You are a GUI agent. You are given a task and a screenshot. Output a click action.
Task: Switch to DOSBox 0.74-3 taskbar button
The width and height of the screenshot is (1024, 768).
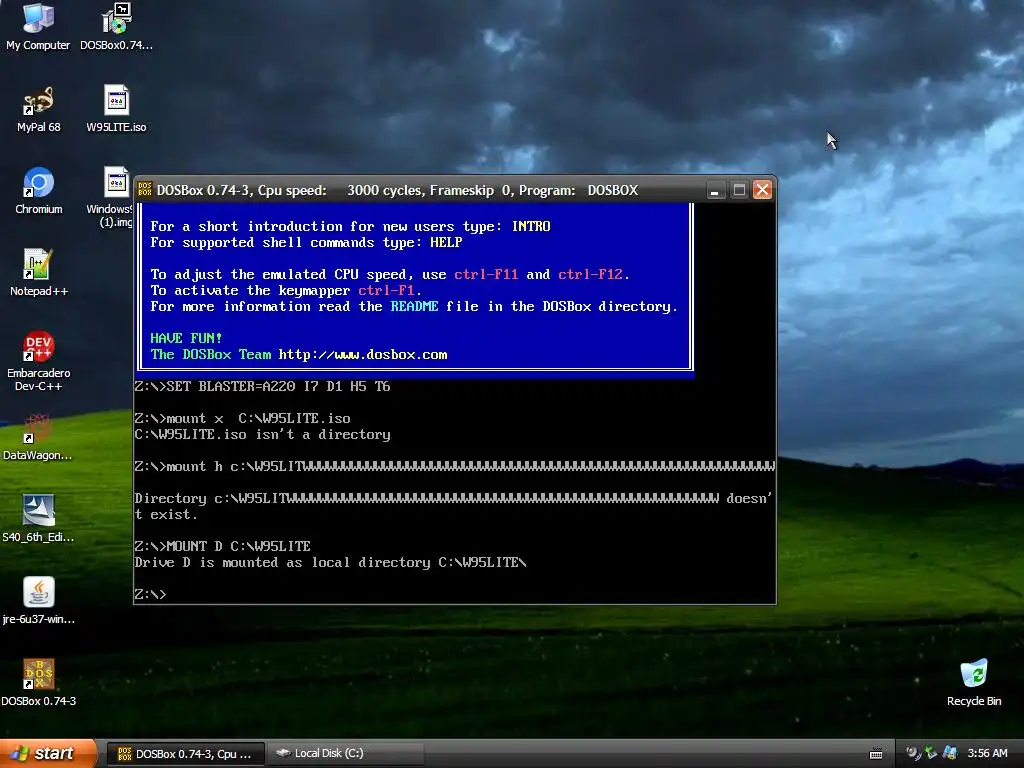185,754
